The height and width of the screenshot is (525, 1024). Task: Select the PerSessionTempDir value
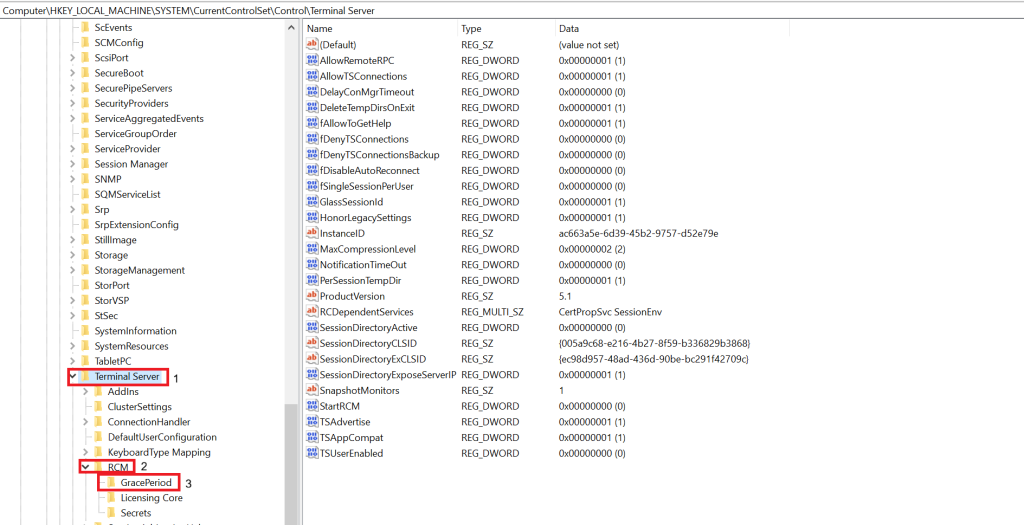pos(361,280)
